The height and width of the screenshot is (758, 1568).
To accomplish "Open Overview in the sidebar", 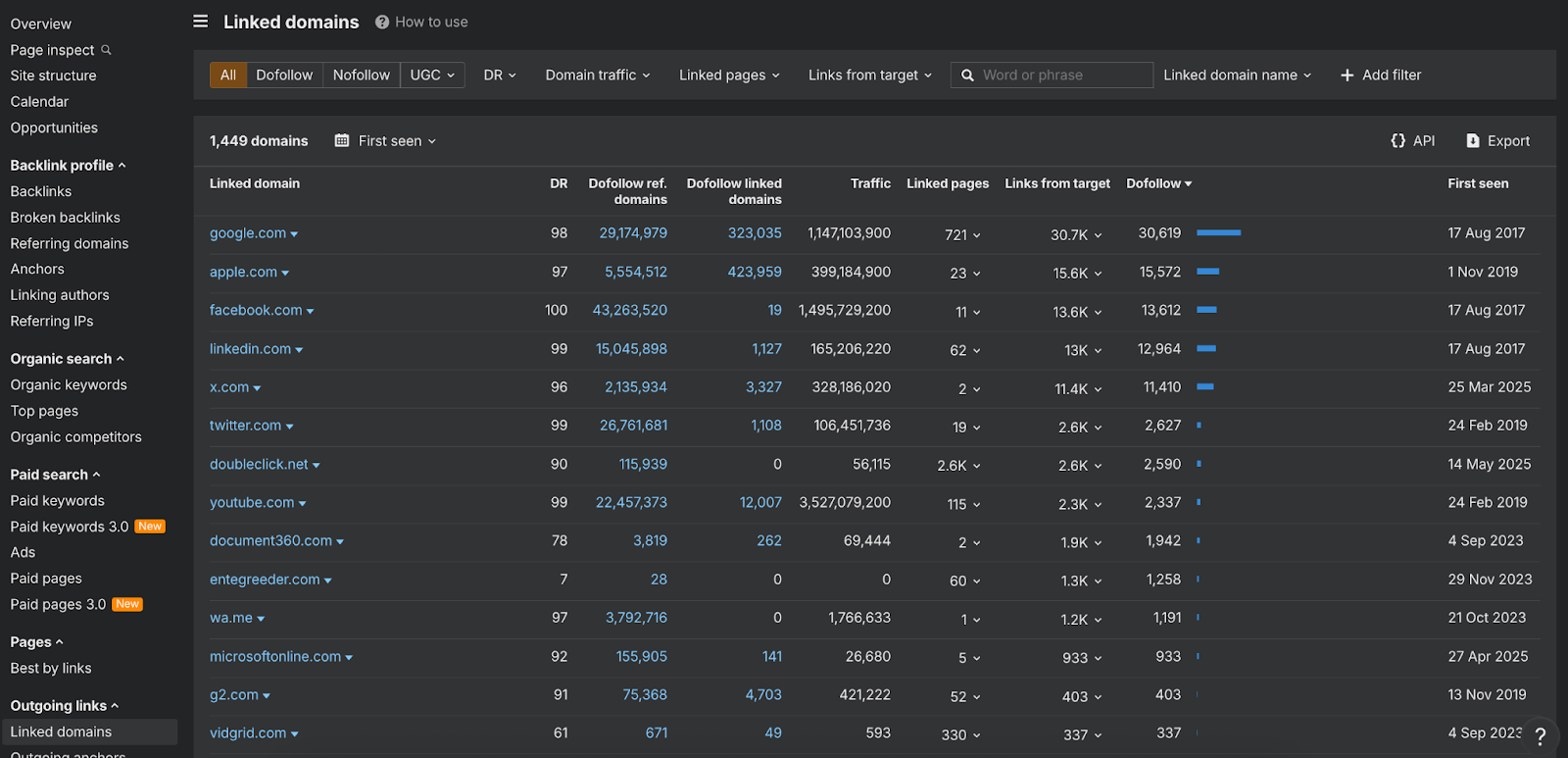I will 41,24.
